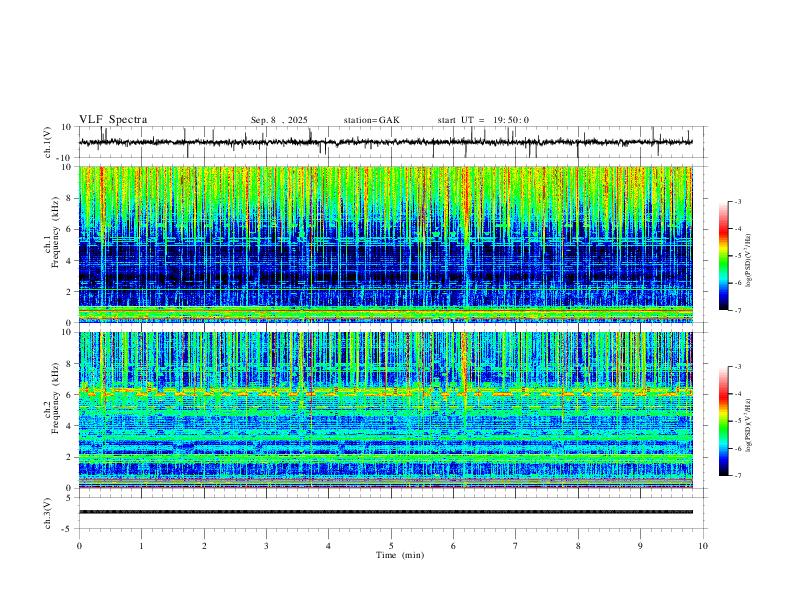Click the "-5" tick on ch.3(V) axis
The width and height of the screenshot is (792, 612).
[68, 529]
